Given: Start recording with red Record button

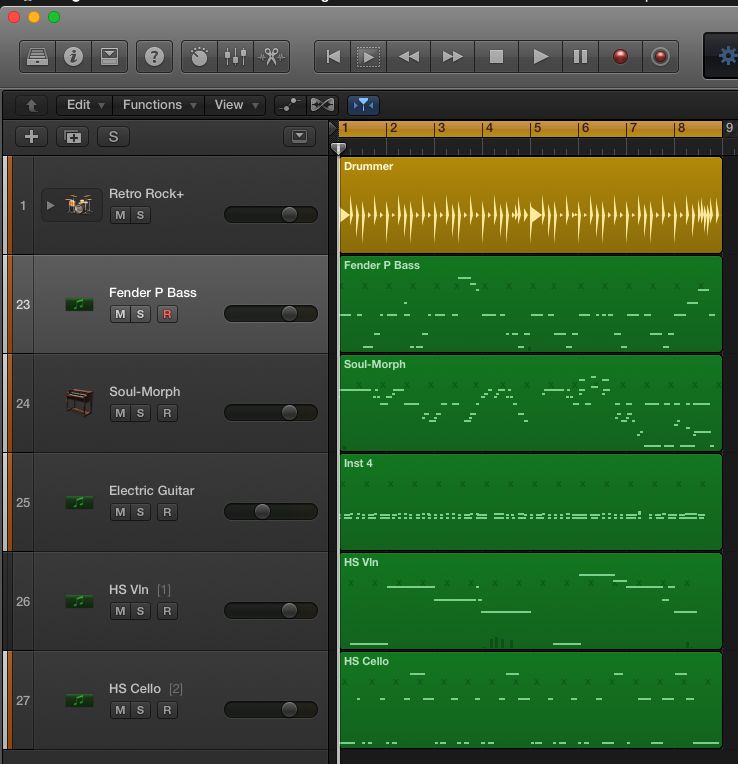Looking at the screenshot, I should click(x=620, y=57).
